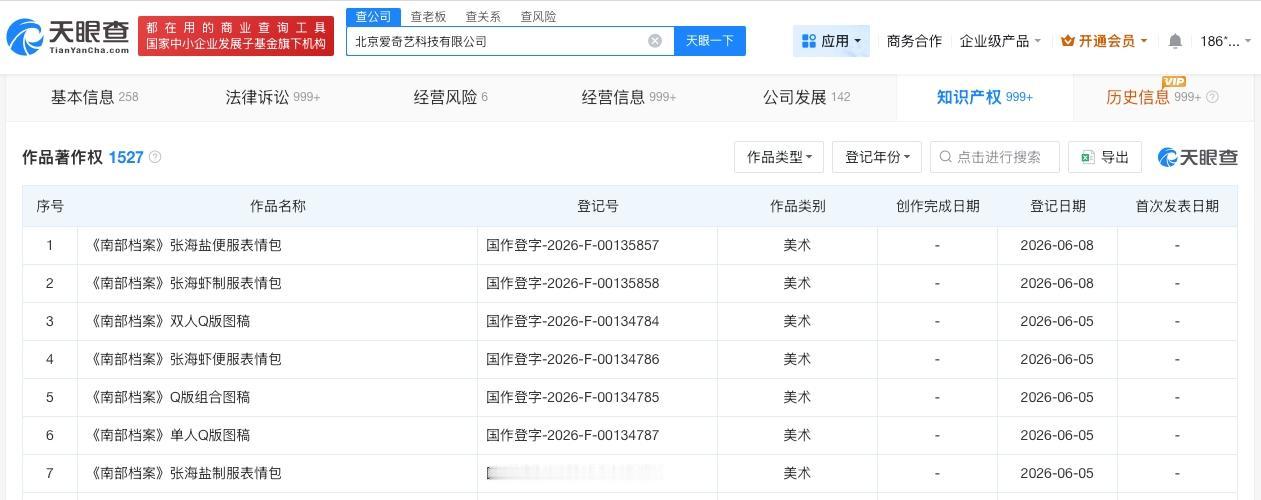This screenshot has height=500, width=1261.
Task: Open notifications via the bell icon
Action: coord(1175,41)
